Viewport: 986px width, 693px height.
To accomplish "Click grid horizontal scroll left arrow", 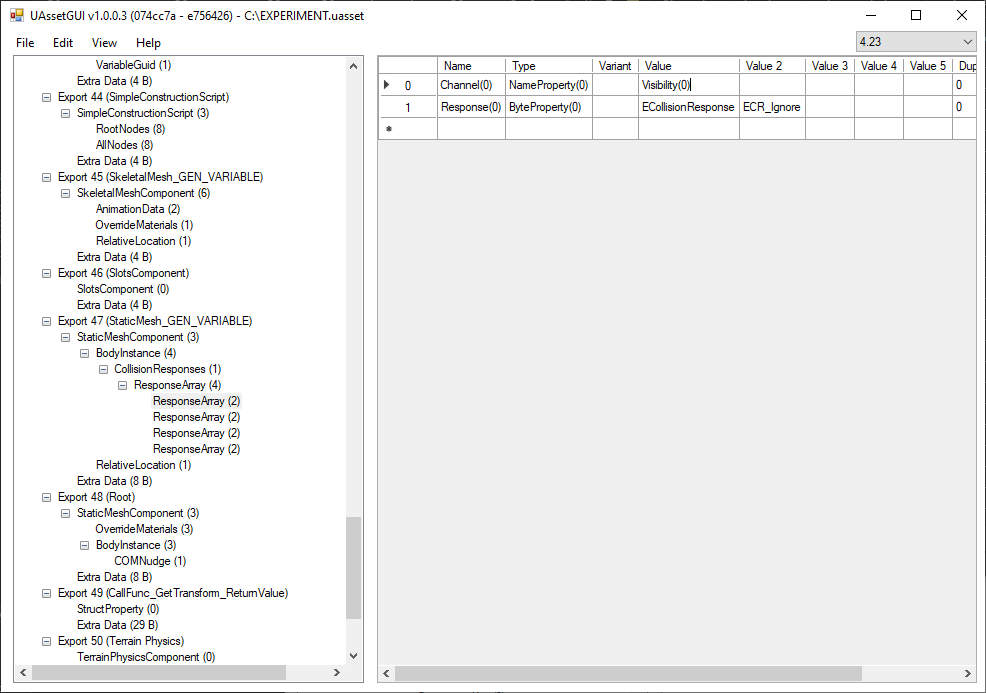I will 386,674.
